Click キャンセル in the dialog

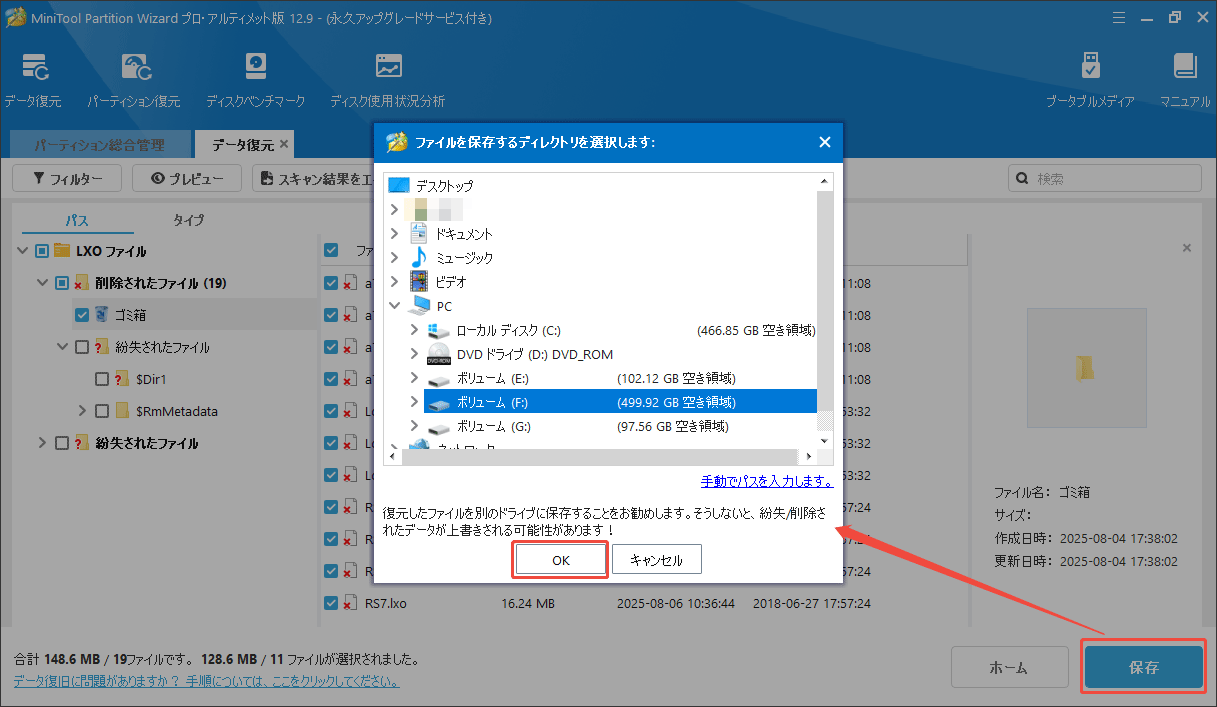tap(657, 560)
